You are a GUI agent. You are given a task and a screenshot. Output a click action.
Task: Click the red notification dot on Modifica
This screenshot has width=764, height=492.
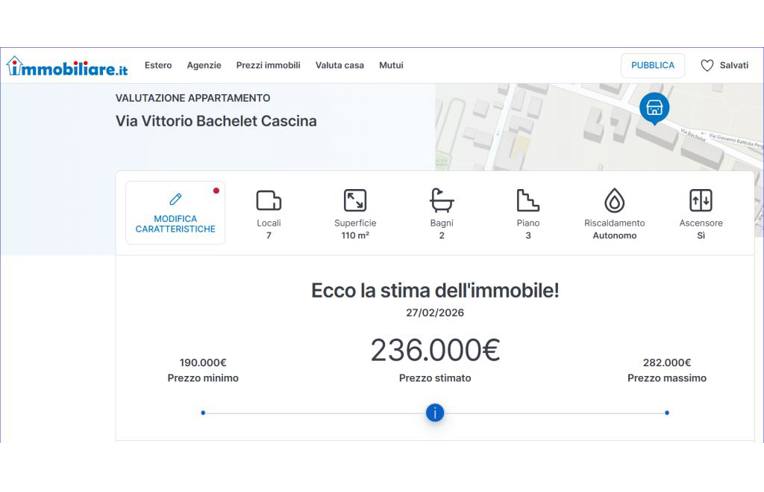[216, 190]
